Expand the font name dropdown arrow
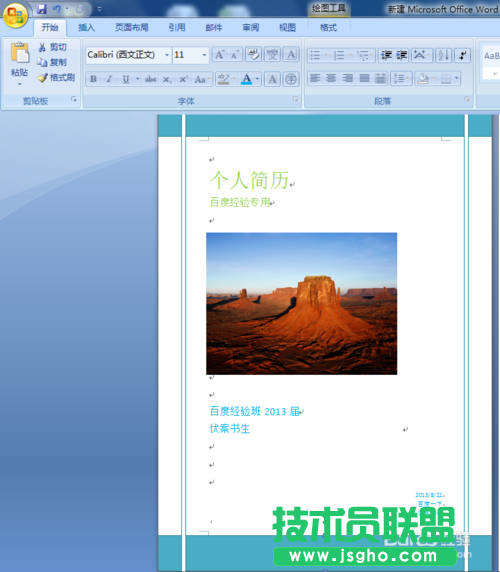Image resolution: width=500 pixels, height=572 pixels. pos(167,55)
